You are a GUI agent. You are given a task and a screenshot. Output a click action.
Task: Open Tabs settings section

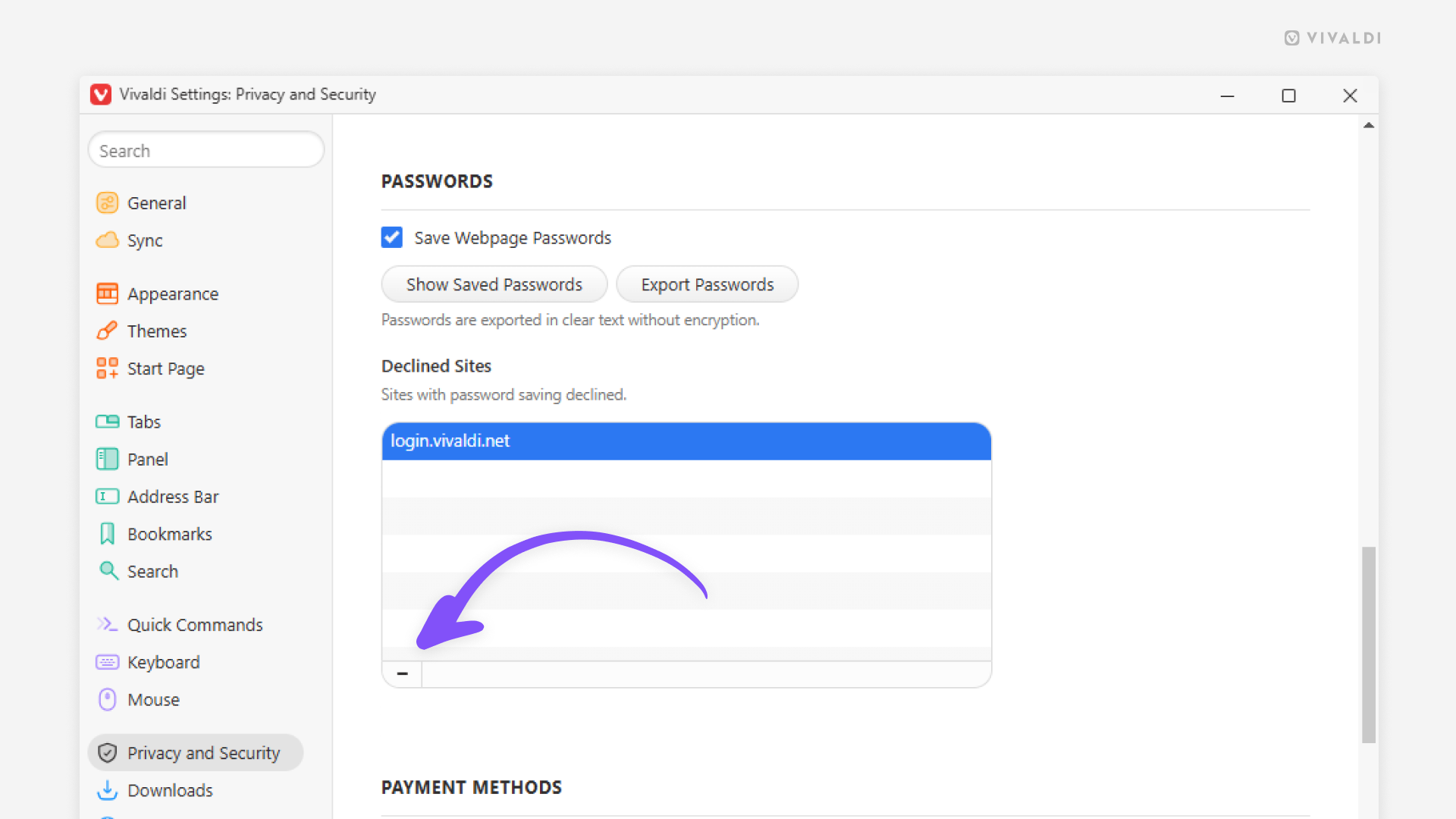point(144,422)
